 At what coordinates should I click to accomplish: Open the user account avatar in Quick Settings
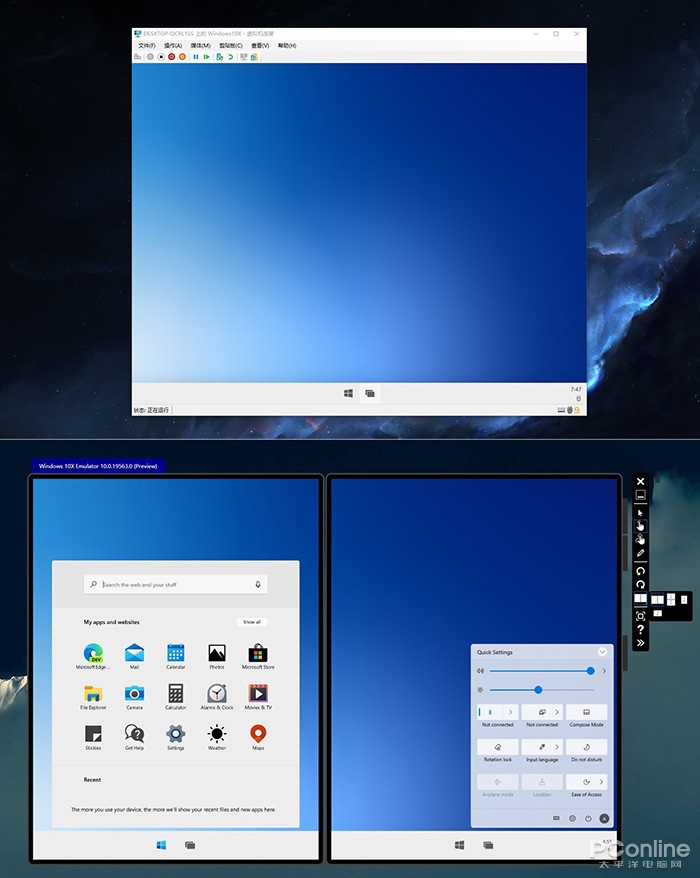pos(604,819)
